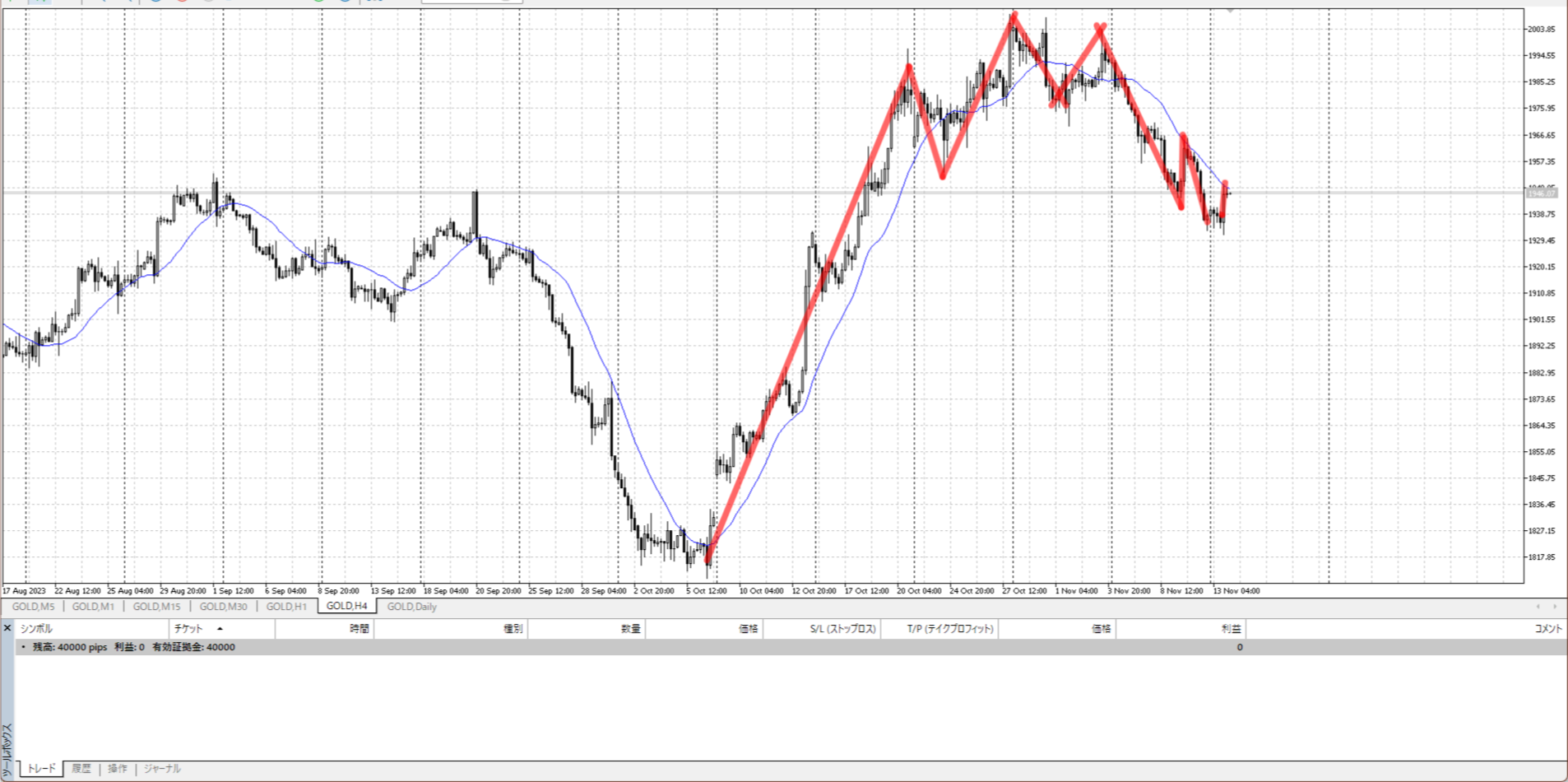This screenshot has width=1568, height=782.
Task: Open the 履歴 tab in terminal
Action: [81, 769]
